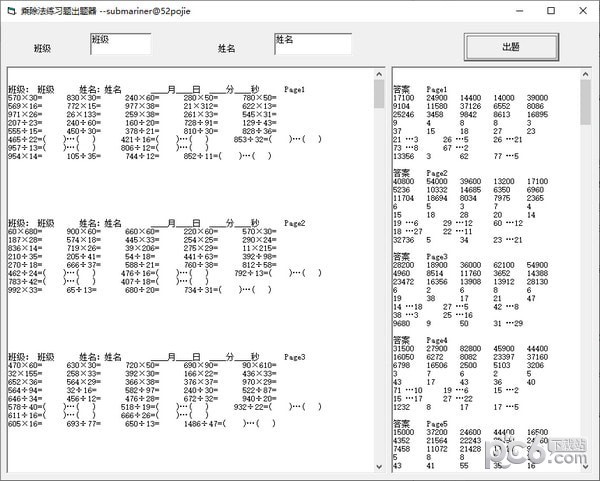Click problem 932÷22=( )…( ) on Page3
The height and width of the screenshot is (481, 600).
coord(277,407)
